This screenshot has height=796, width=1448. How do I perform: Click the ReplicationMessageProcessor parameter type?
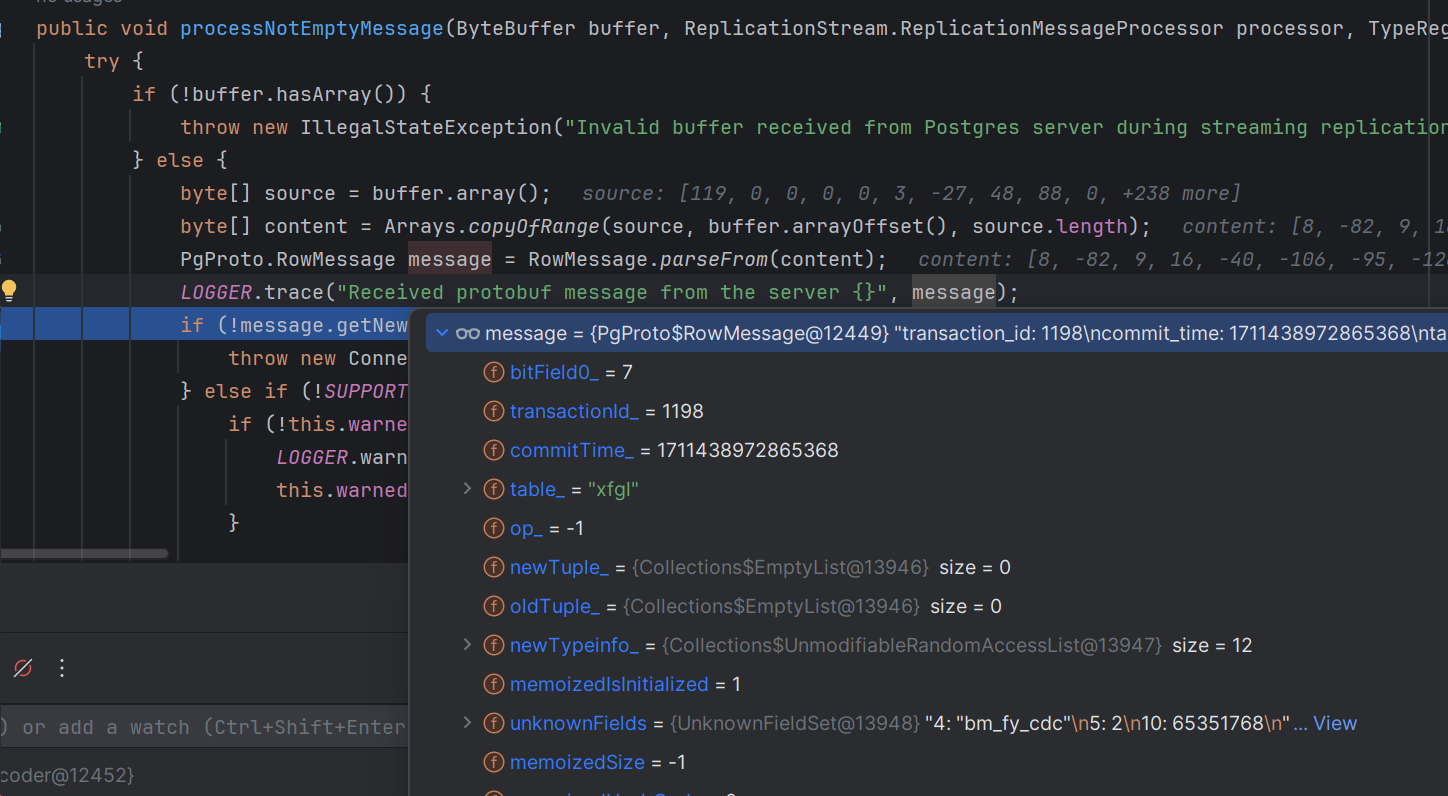click(x=1062, y=28)
